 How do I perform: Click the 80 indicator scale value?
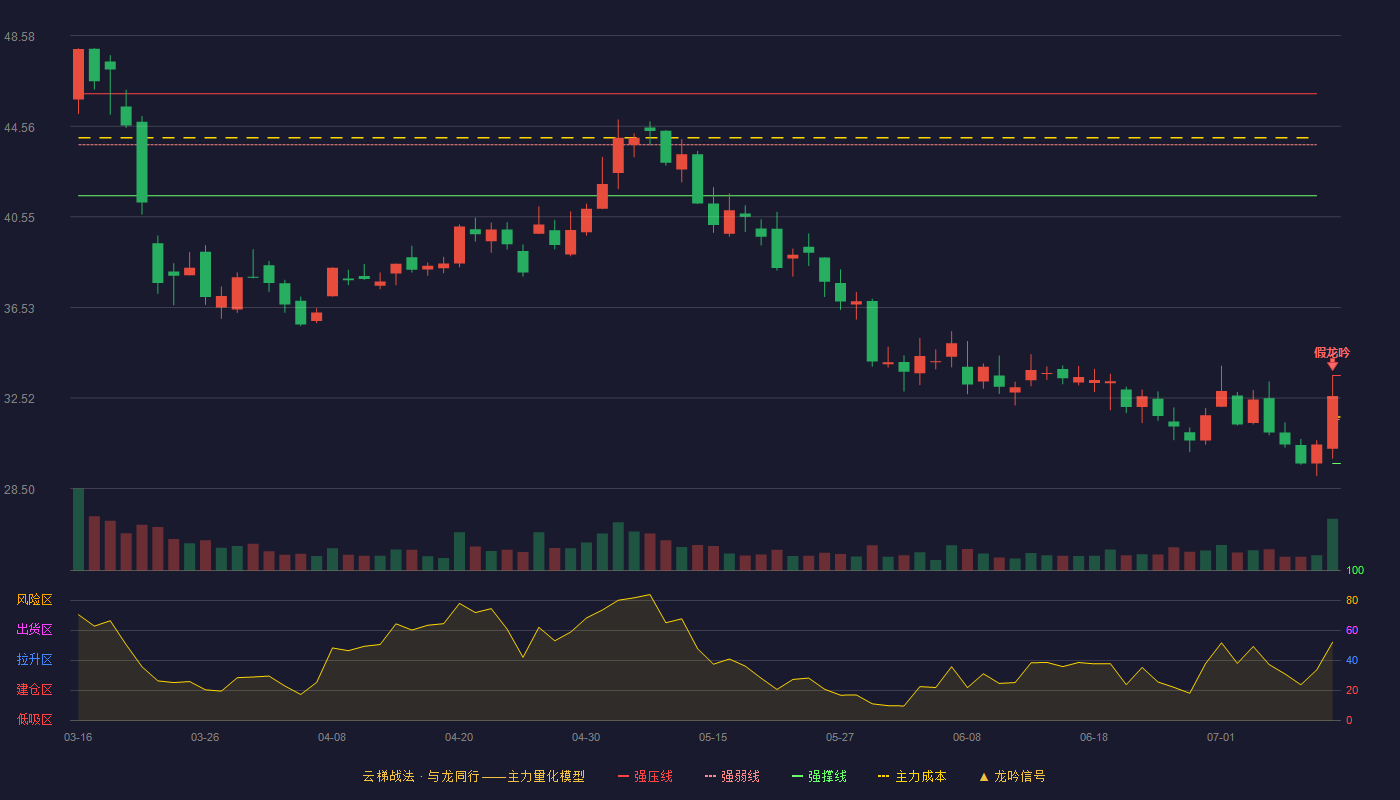coord(1352,600)
